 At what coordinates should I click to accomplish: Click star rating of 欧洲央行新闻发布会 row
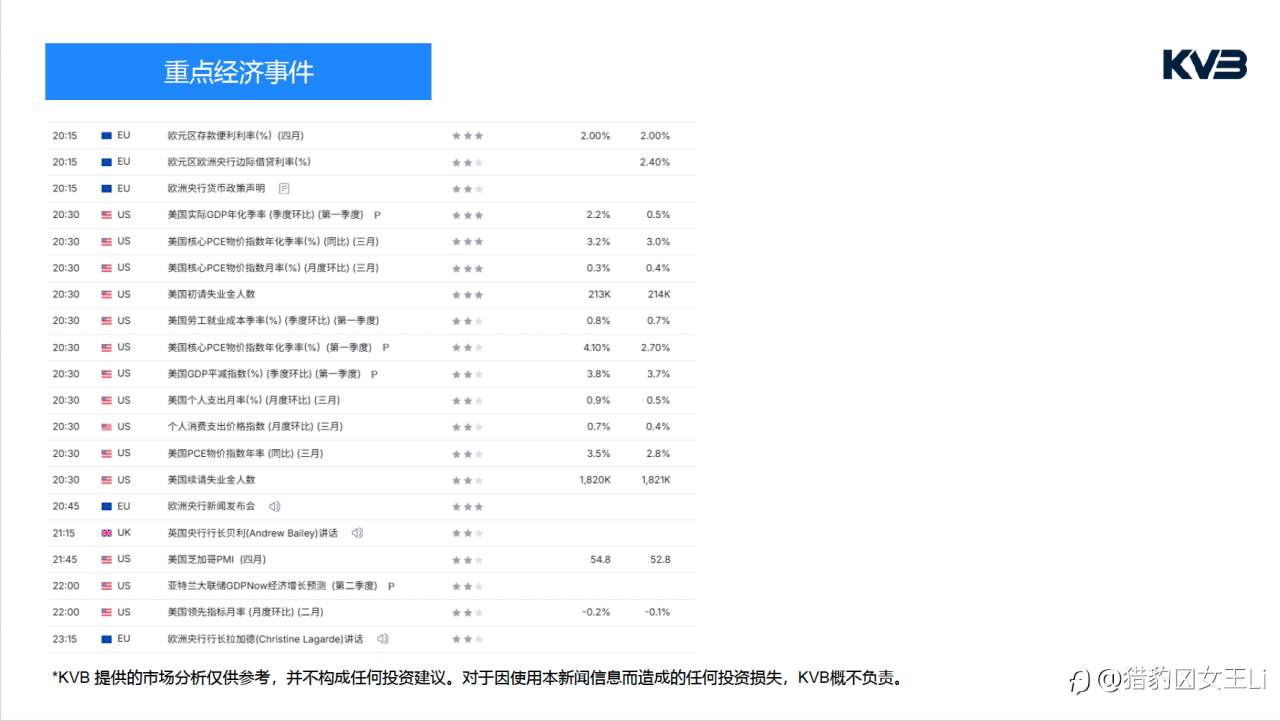(467, 507)
